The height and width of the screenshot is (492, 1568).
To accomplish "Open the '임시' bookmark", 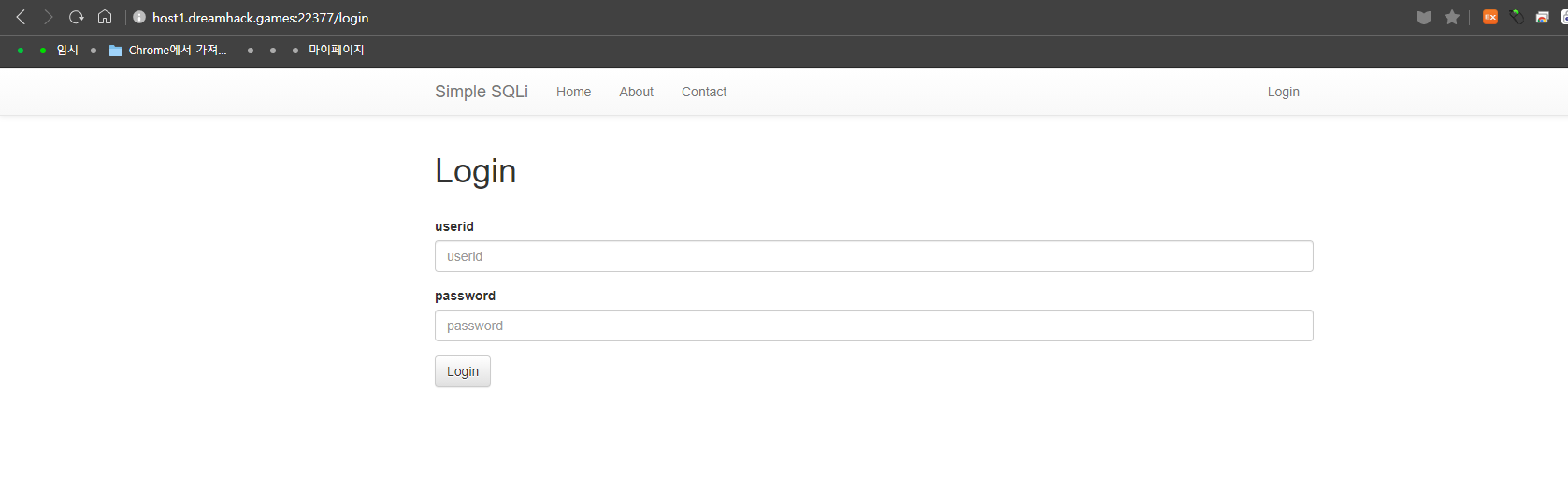I will point(67,51).
